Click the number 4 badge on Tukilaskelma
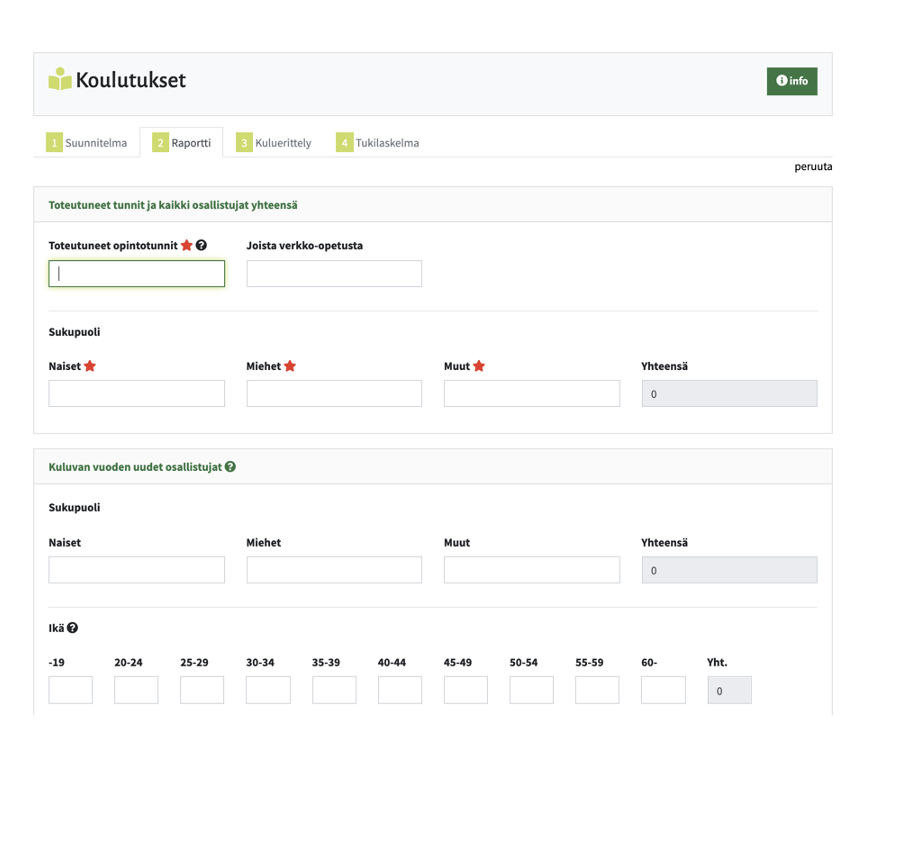 pos(344,142)
